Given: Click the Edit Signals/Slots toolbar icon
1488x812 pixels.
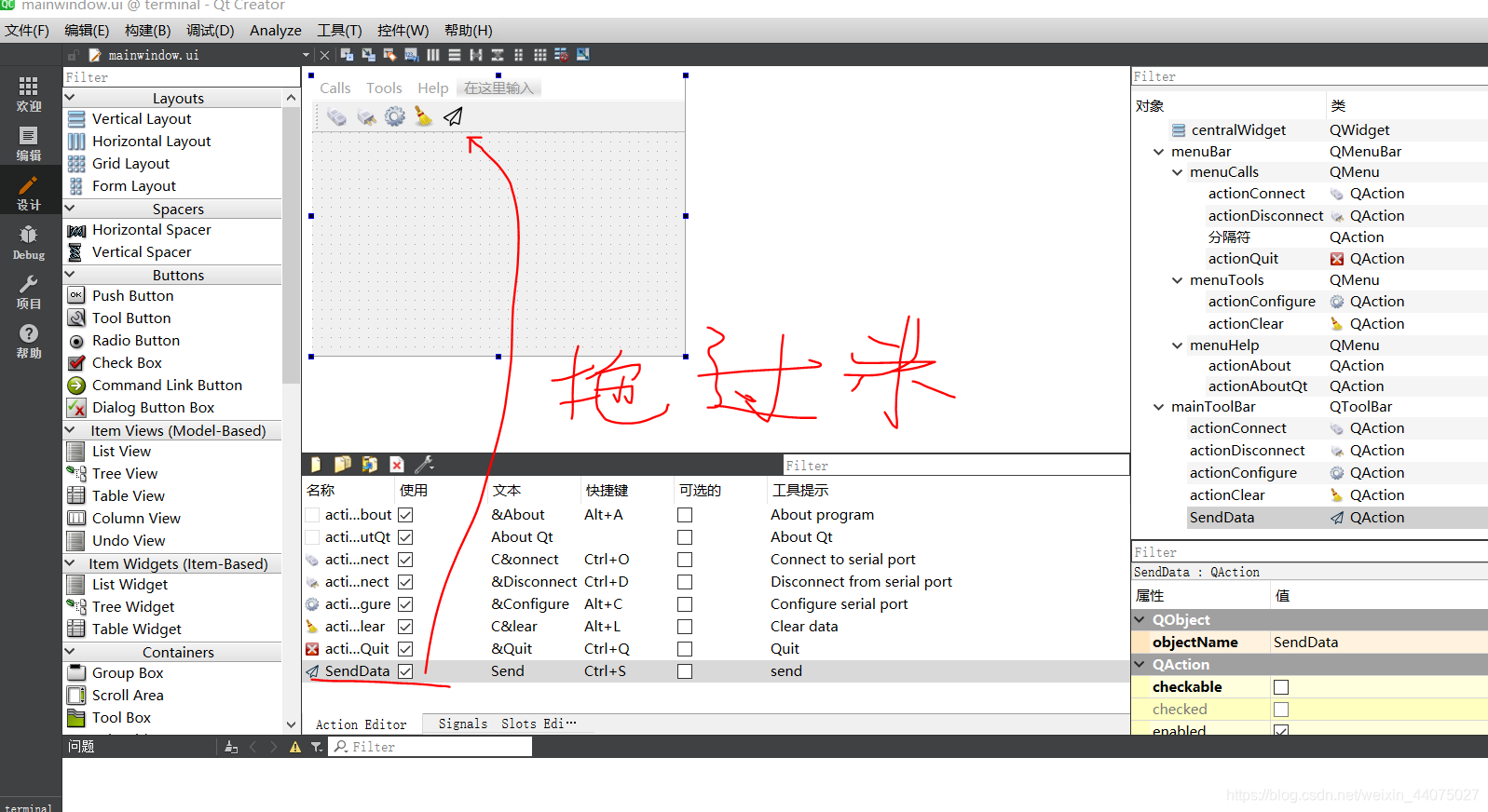Looking at the screenshot, I should [x=368, y=55].
